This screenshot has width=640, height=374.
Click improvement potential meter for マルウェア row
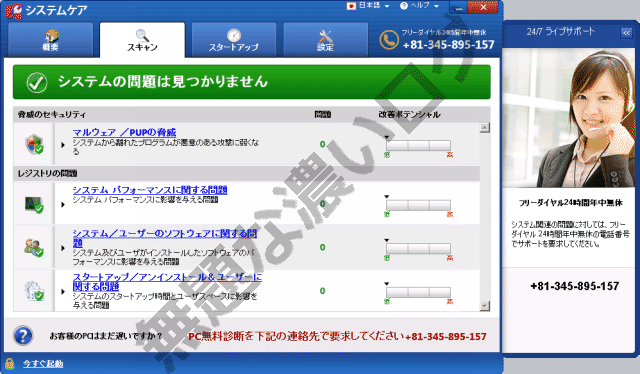(418, 145)
